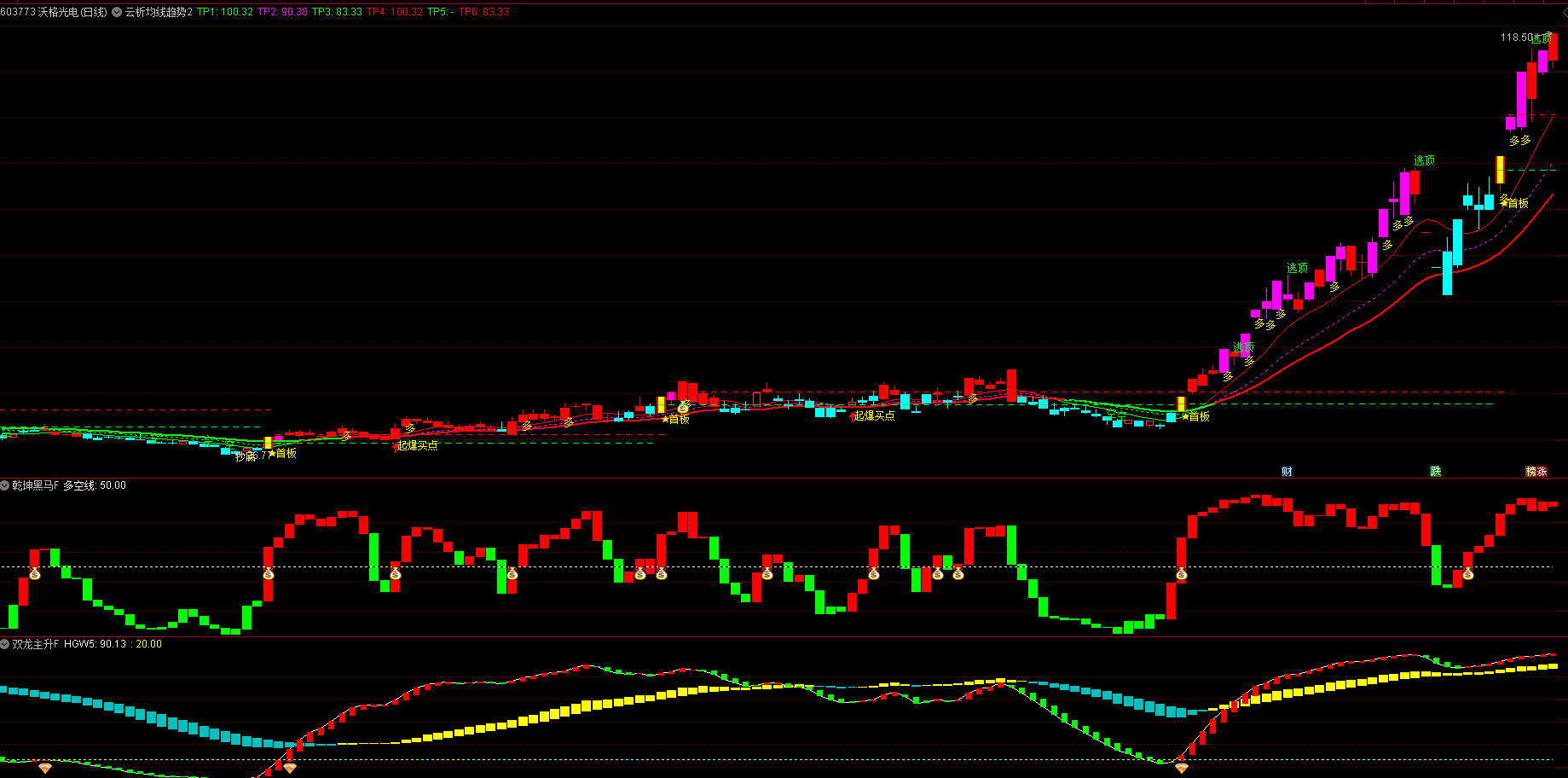
Task: Click the magenta TP2: 90.38 value
Action: tap(282, 12)
